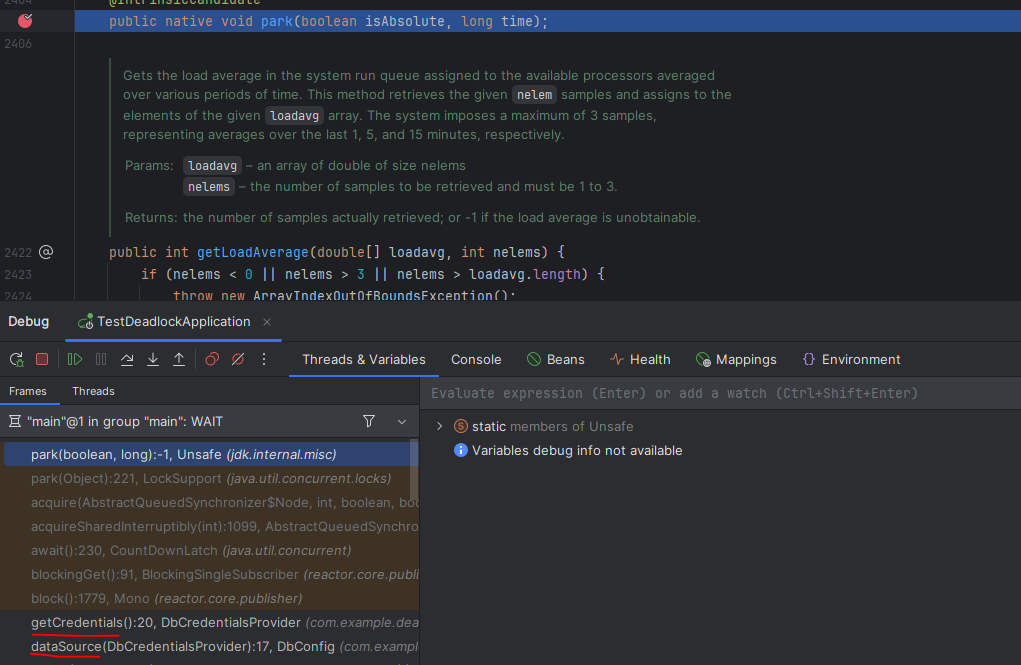This screenshot has width=1021, height=665.
Task: Click the park method name in the highlighted line
Action: (x=277, y=21)
